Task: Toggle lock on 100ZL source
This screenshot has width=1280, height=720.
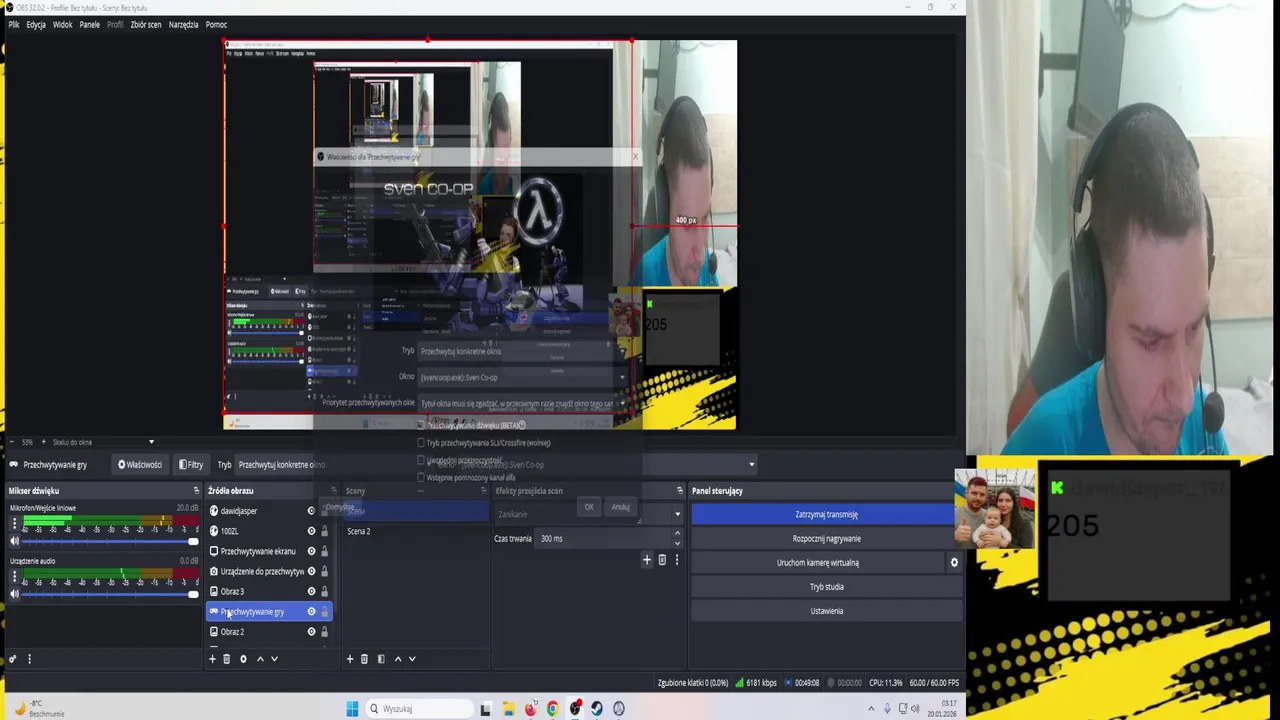Action: [x=324, y=531]
